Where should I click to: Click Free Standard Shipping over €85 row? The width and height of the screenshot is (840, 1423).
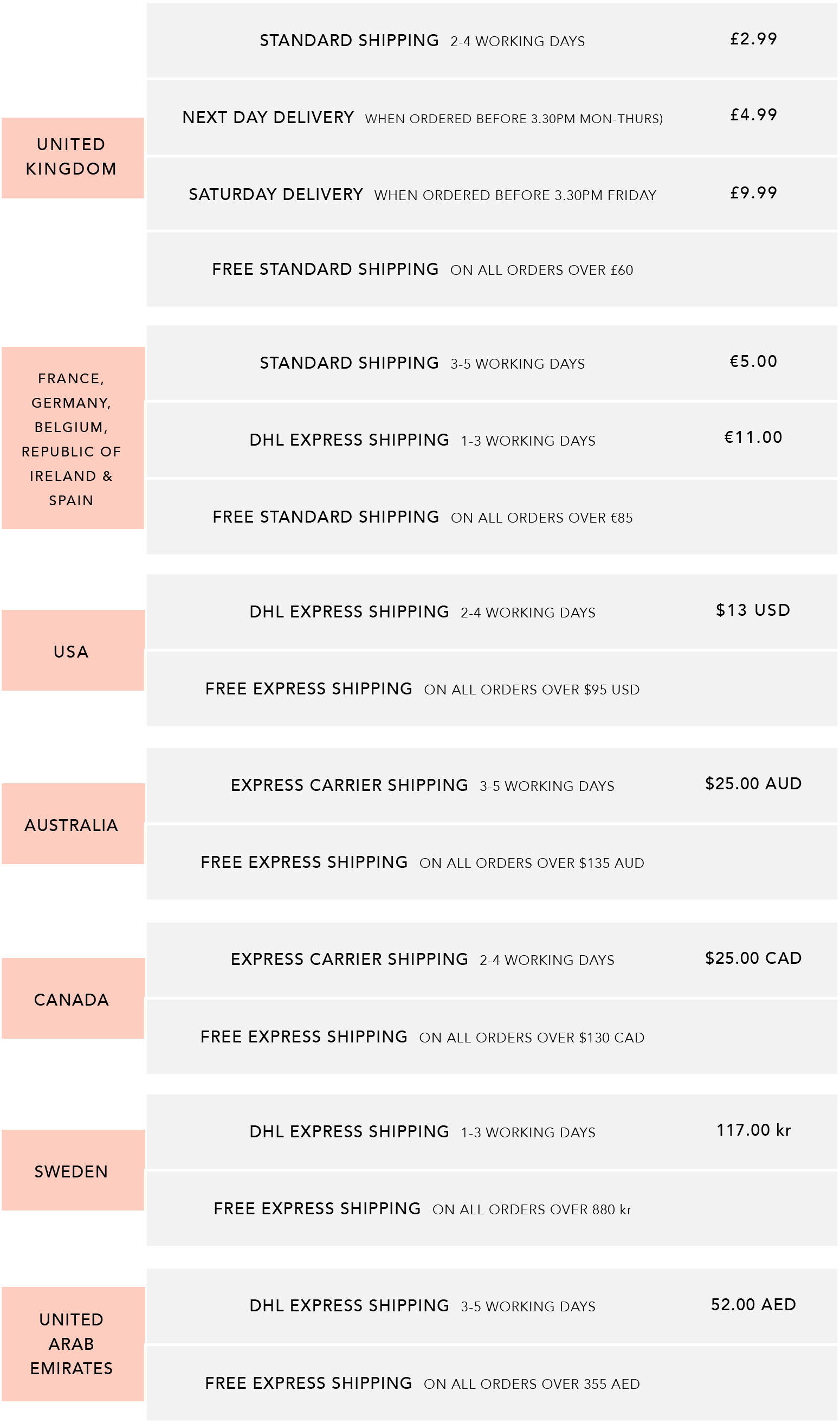(492, 517)
